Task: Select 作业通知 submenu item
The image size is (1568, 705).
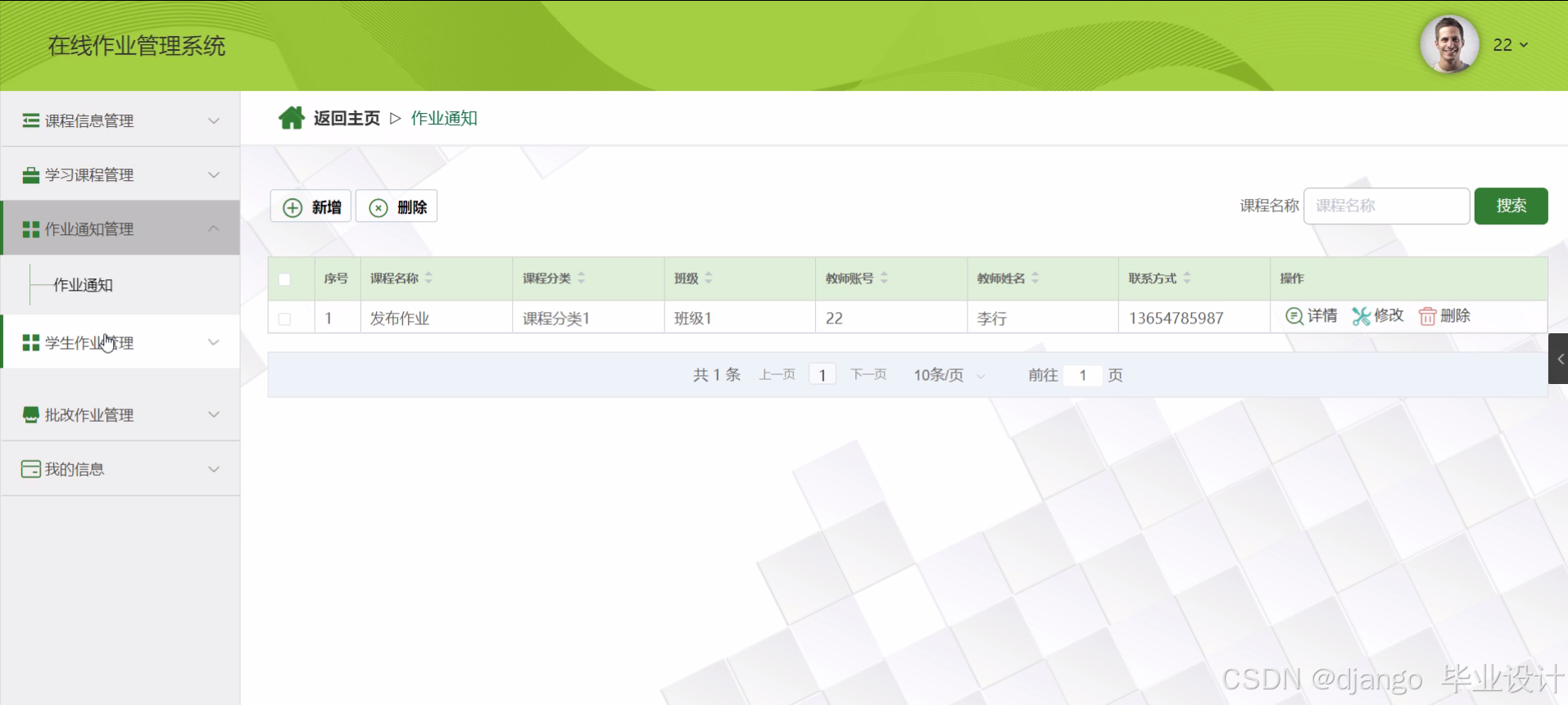Action: (x=83, y=285)
